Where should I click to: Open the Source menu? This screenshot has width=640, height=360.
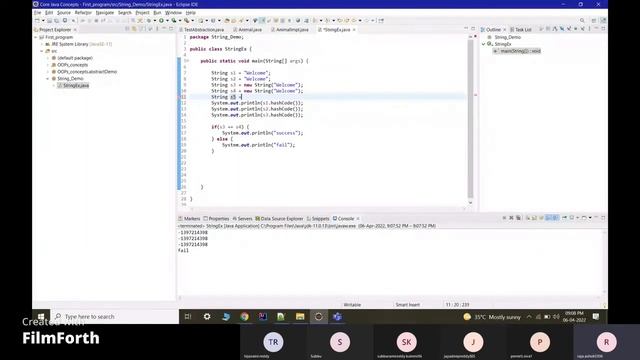64,13
